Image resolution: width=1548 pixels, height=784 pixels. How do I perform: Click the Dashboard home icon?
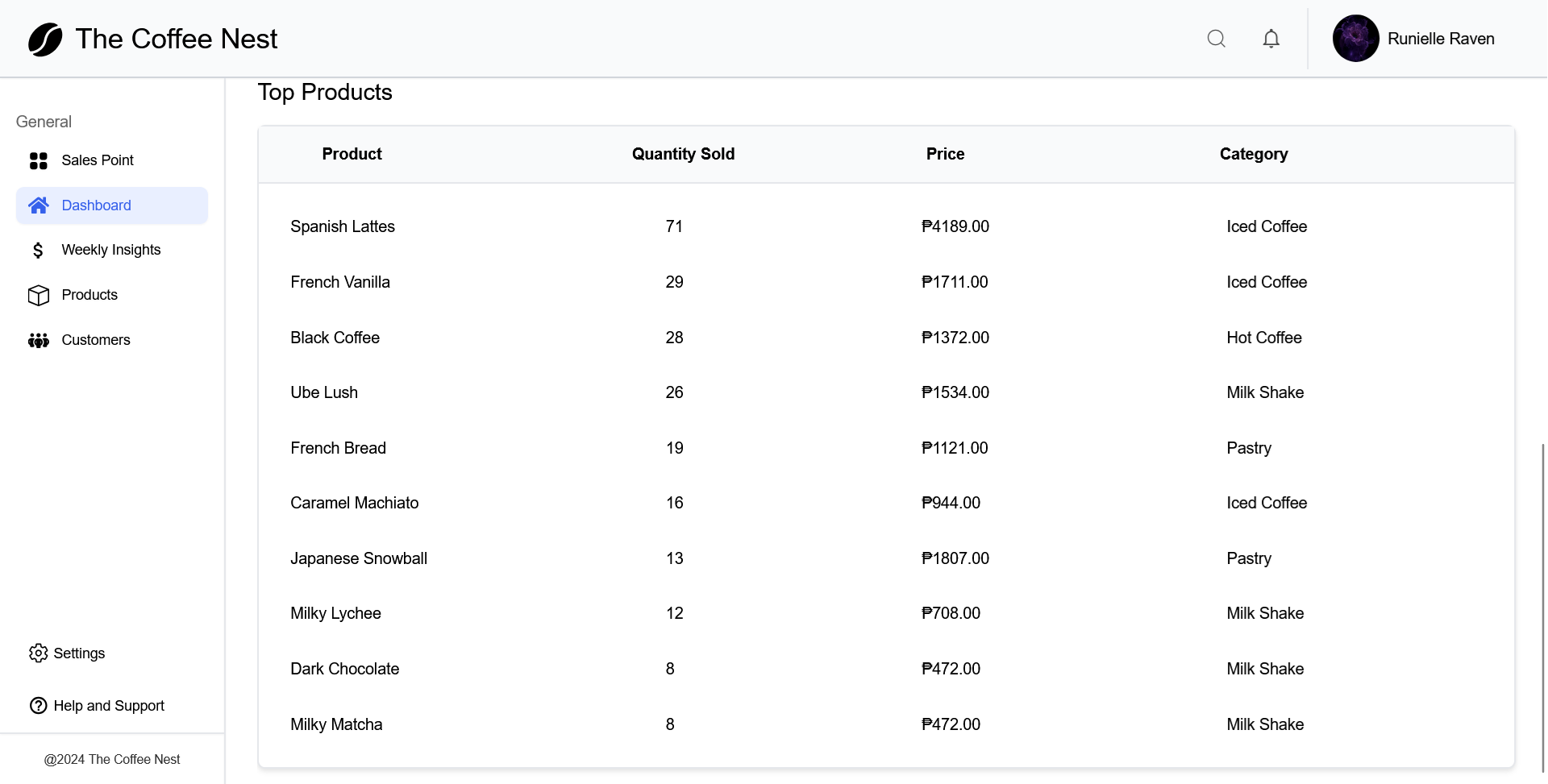(x=38, y=205)
